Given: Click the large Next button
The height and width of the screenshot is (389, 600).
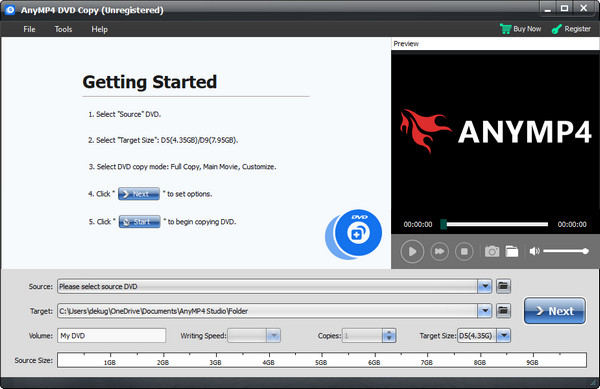Looking at the screenshot, I should point(554,311).
